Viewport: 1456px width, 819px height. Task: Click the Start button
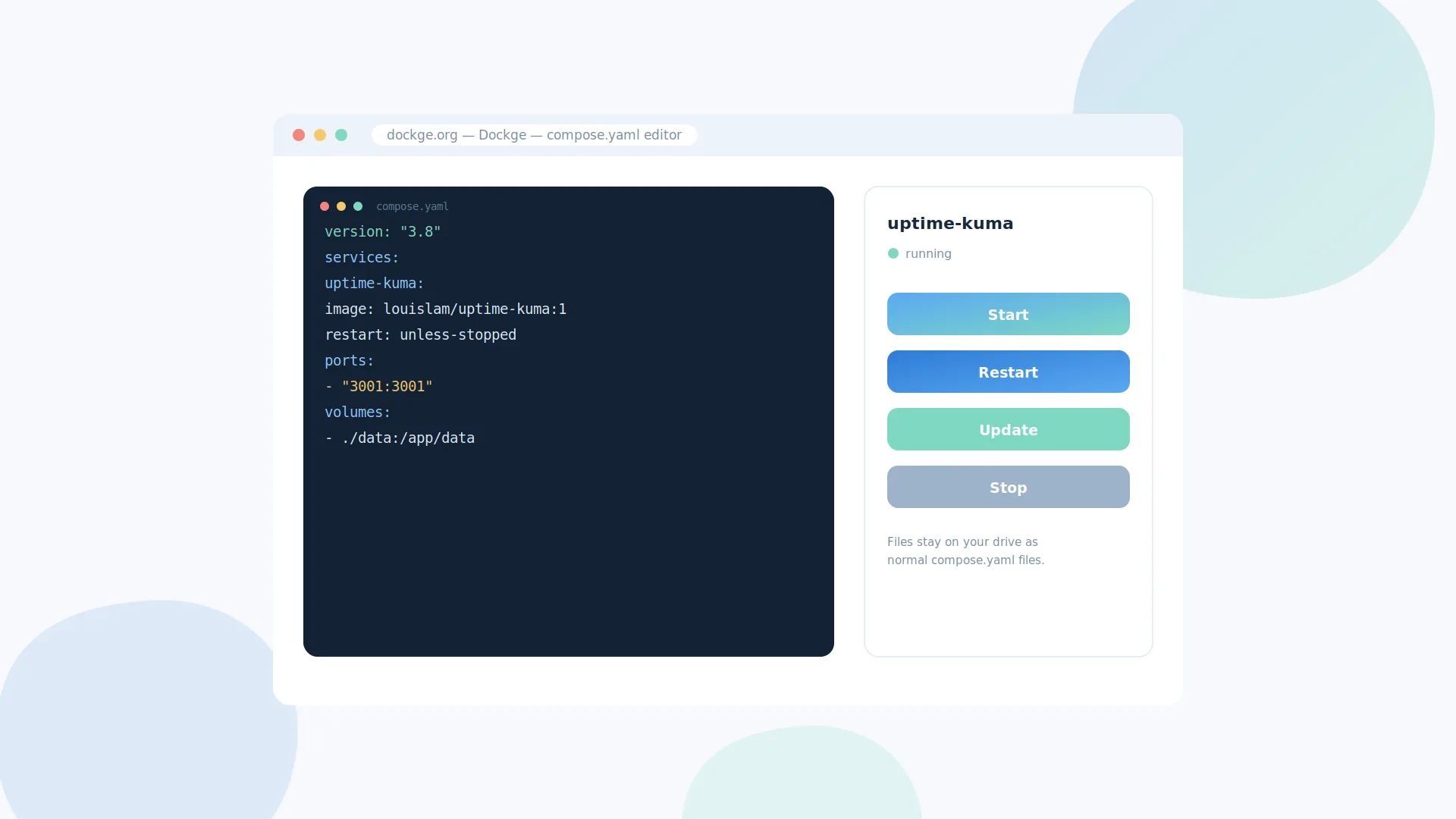click(x=1008, y=314)
